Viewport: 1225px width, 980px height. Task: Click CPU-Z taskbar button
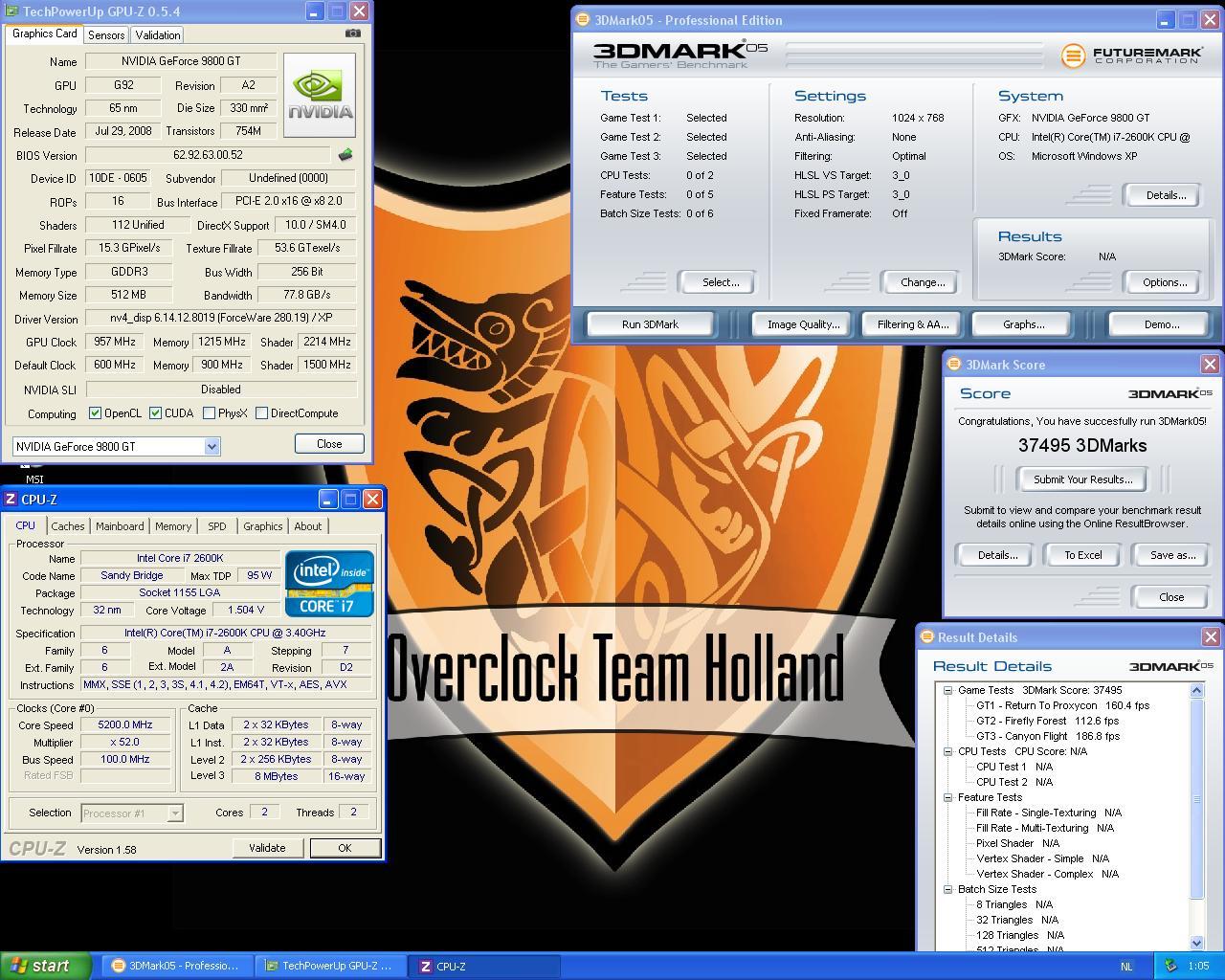(484, 966)
